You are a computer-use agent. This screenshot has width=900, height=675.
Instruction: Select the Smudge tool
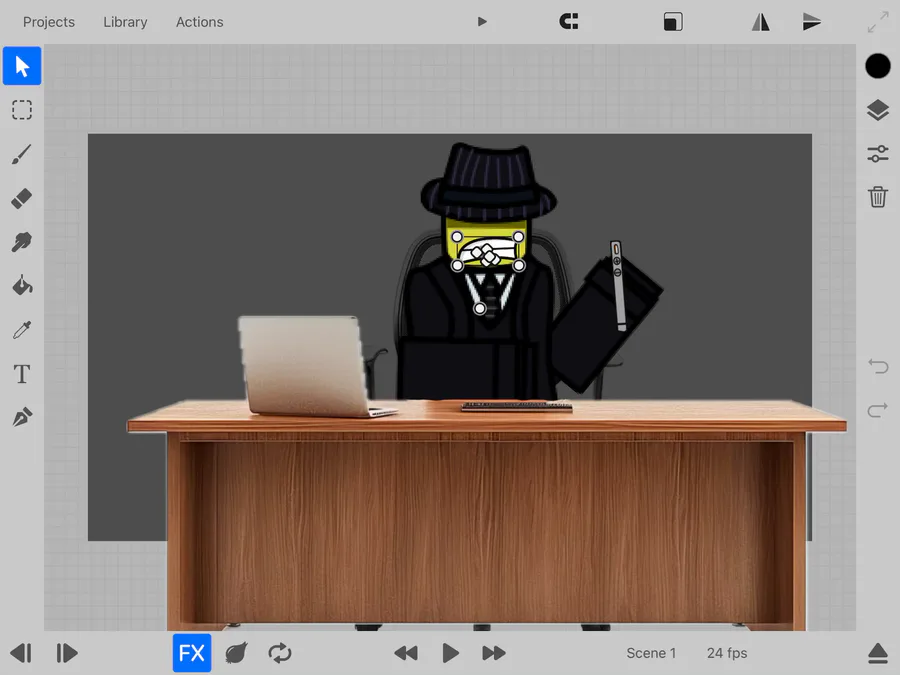tap(22, 242)
